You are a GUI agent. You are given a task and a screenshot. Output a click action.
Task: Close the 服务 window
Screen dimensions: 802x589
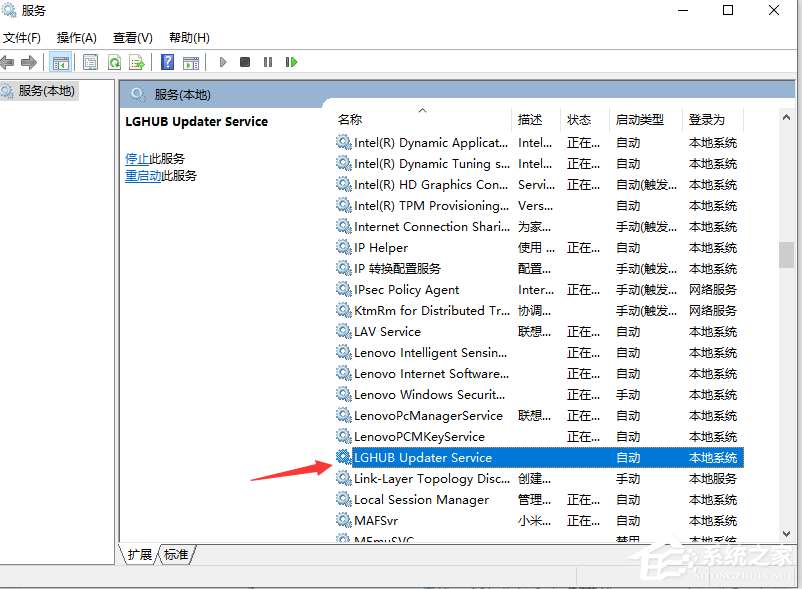coord(774,10)
